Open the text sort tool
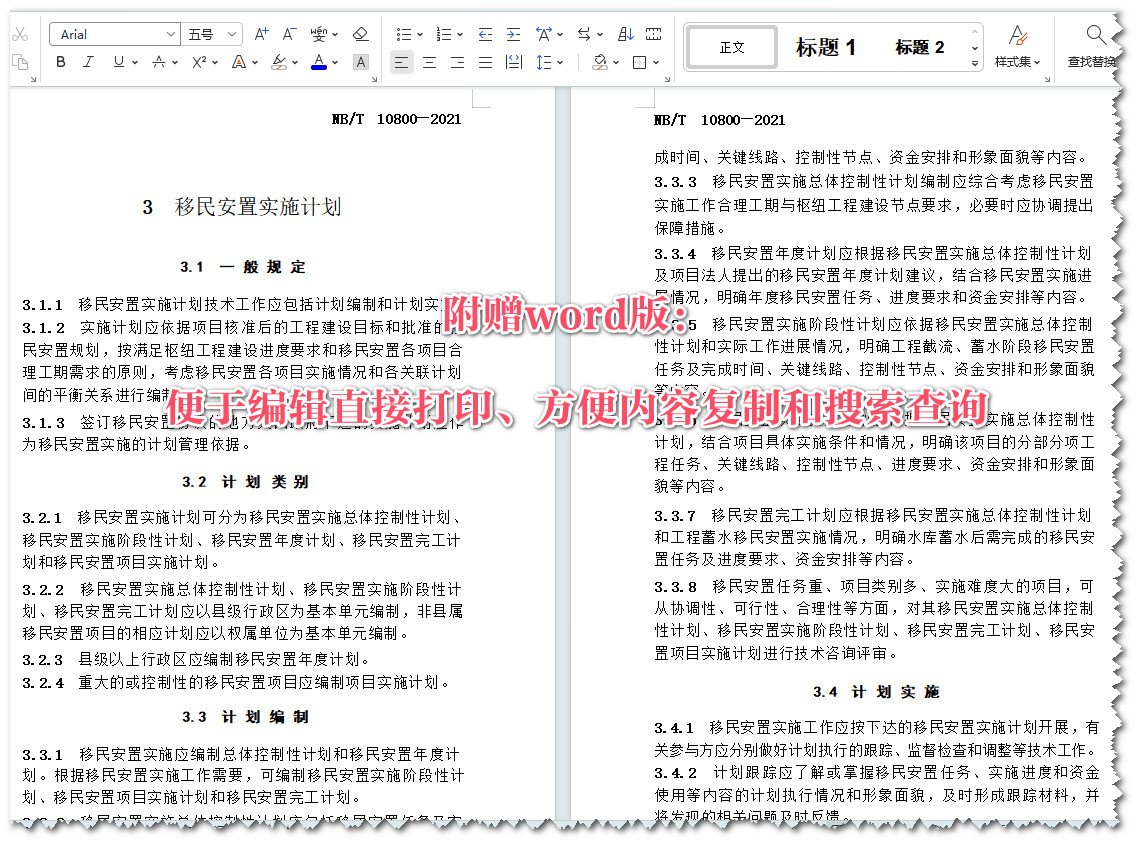This screenshot has width=1140, height=846. click(x=624, y=34)
